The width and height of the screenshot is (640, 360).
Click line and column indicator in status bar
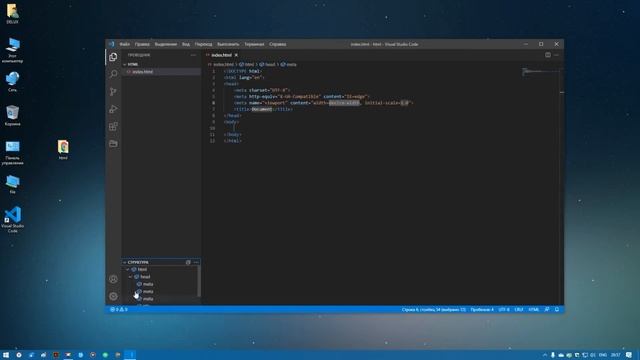[433, 309]
